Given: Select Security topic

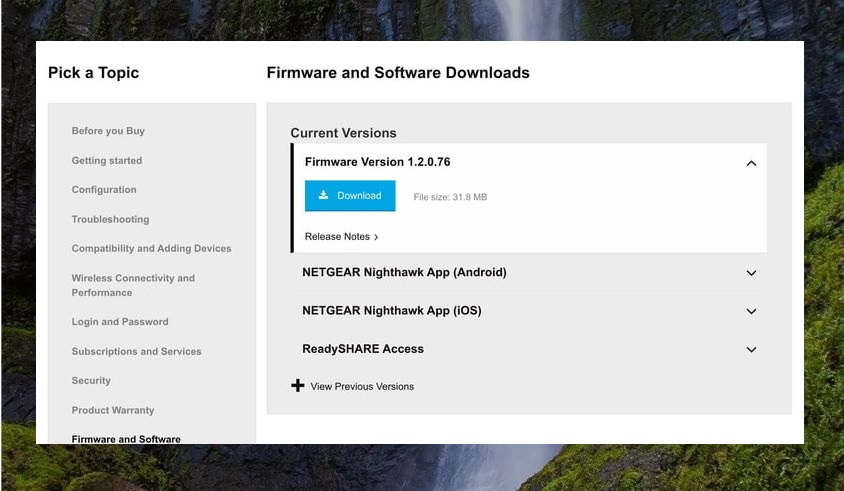Looking at the screenshot, I should tap(91, 380).
